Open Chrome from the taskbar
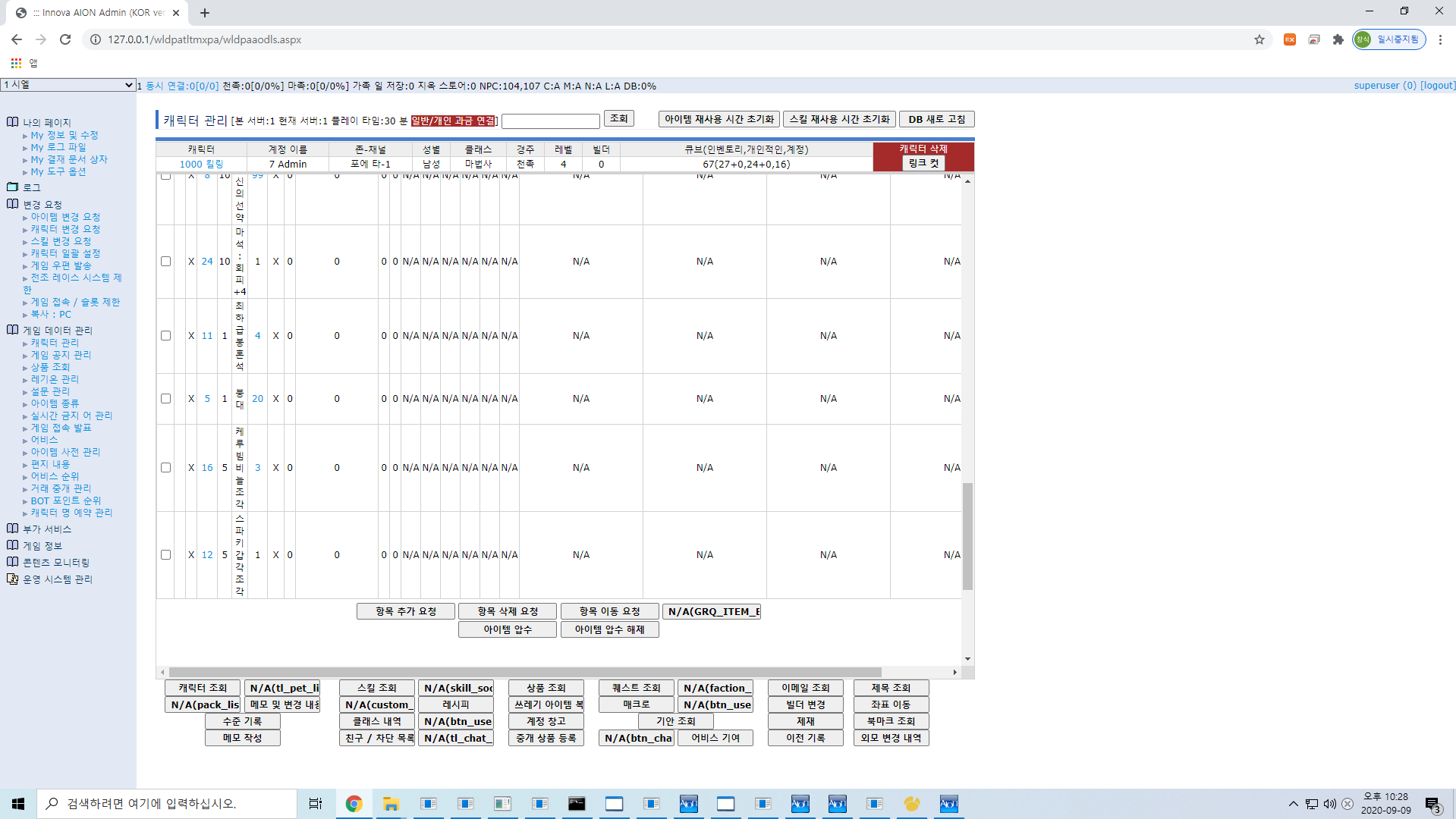This screenshot has height=819, width=1456. 354,804
